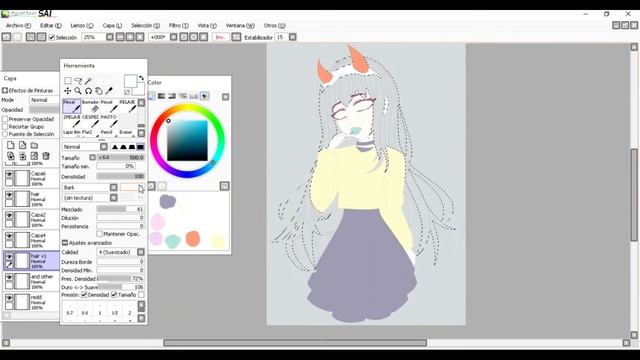Screen dimensions: 640x360
Task: Clear layer icon beside trash
Action: [34, 156]
